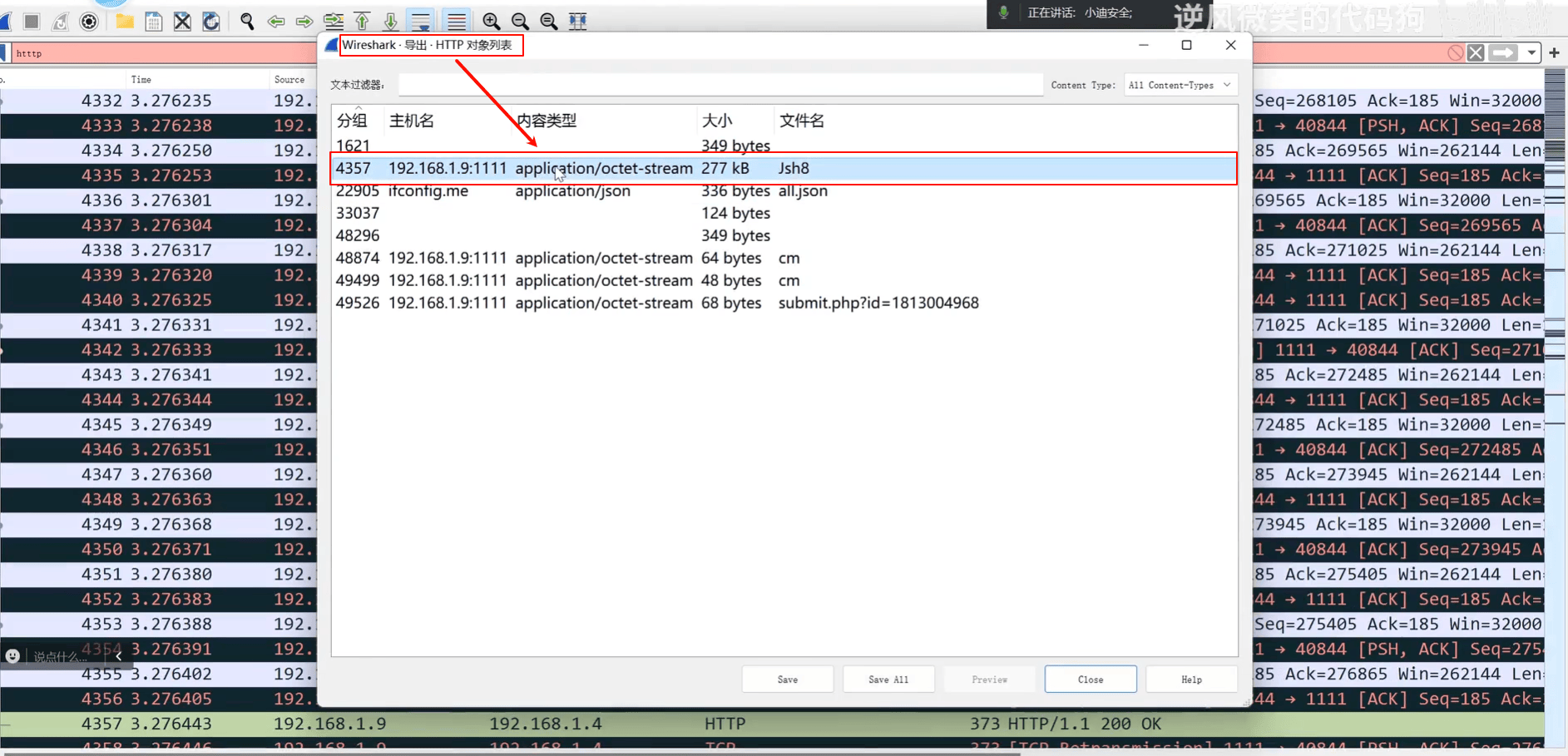Click the find packet magnifier icon
Viewport: 1568px width, 756px height.
247,21
